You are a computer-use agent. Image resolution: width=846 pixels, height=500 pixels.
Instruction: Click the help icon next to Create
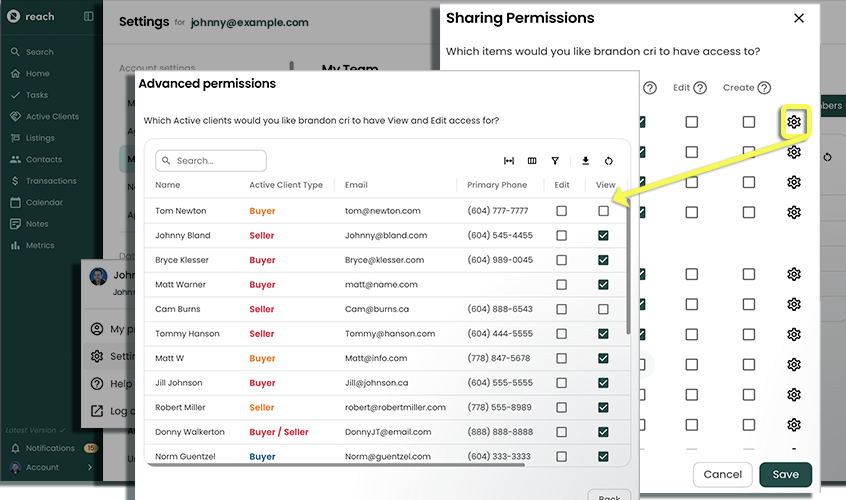764,88
